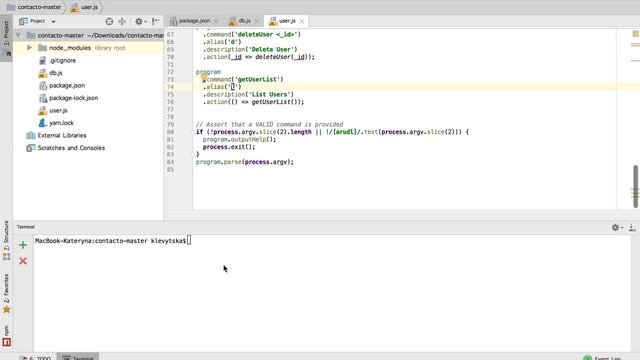
Task: Select package.json in the project tree
Action: [x=67, y=86]
